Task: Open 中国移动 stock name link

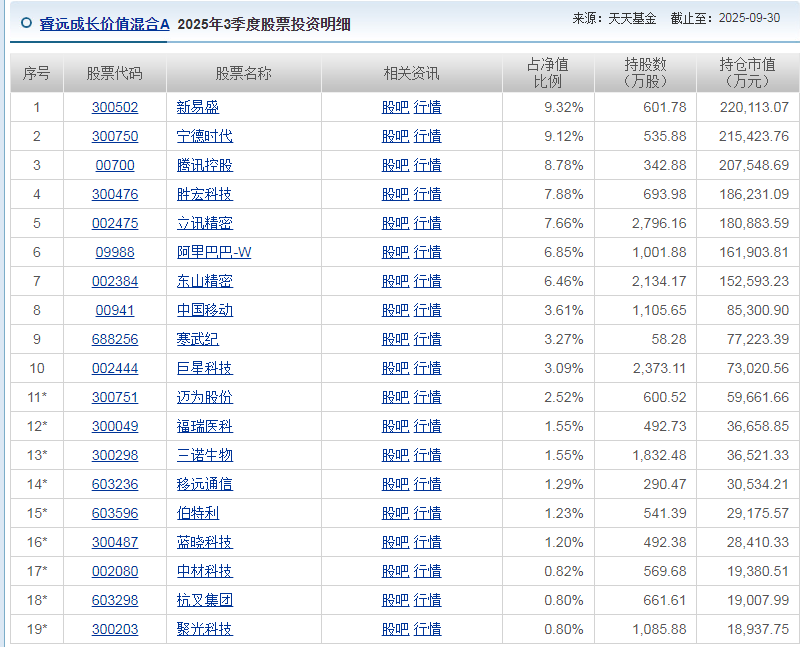Action: [x=204, y=310]
